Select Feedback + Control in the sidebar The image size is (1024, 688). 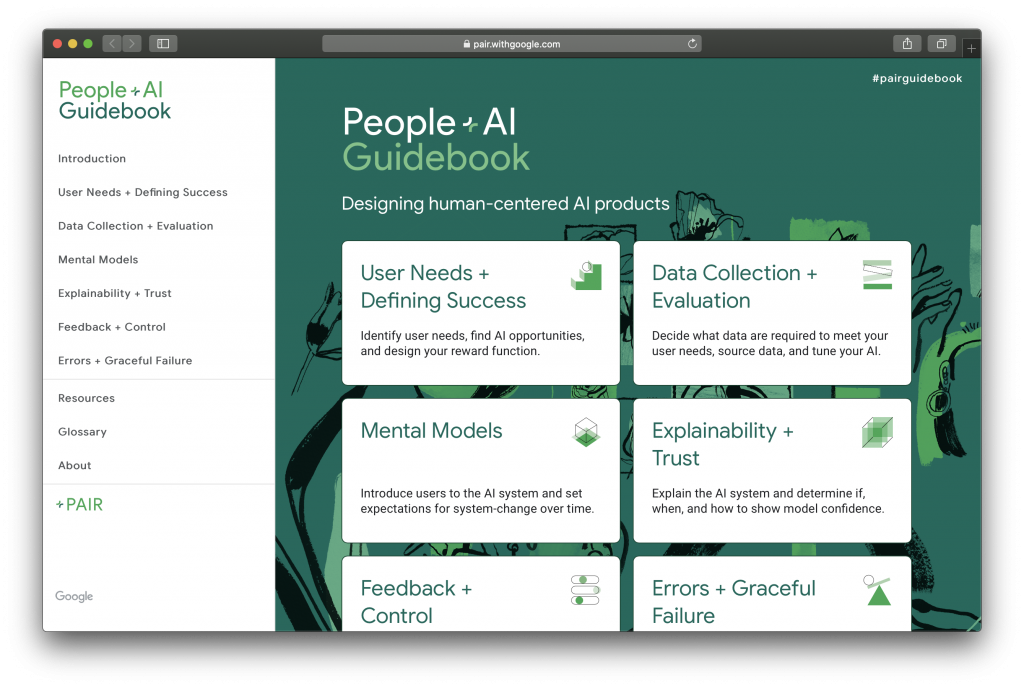(x=112, y=327)
